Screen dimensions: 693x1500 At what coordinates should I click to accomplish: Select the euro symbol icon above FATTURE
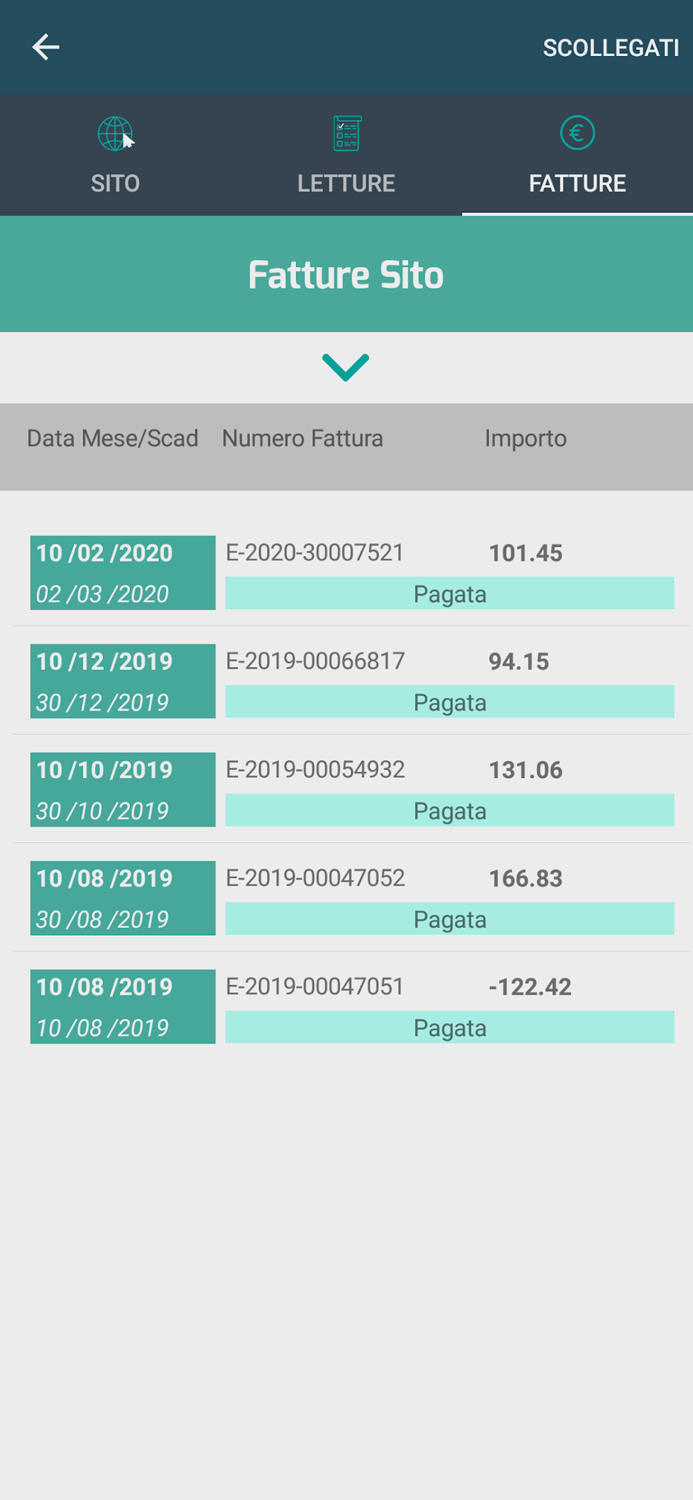[577, 131]
